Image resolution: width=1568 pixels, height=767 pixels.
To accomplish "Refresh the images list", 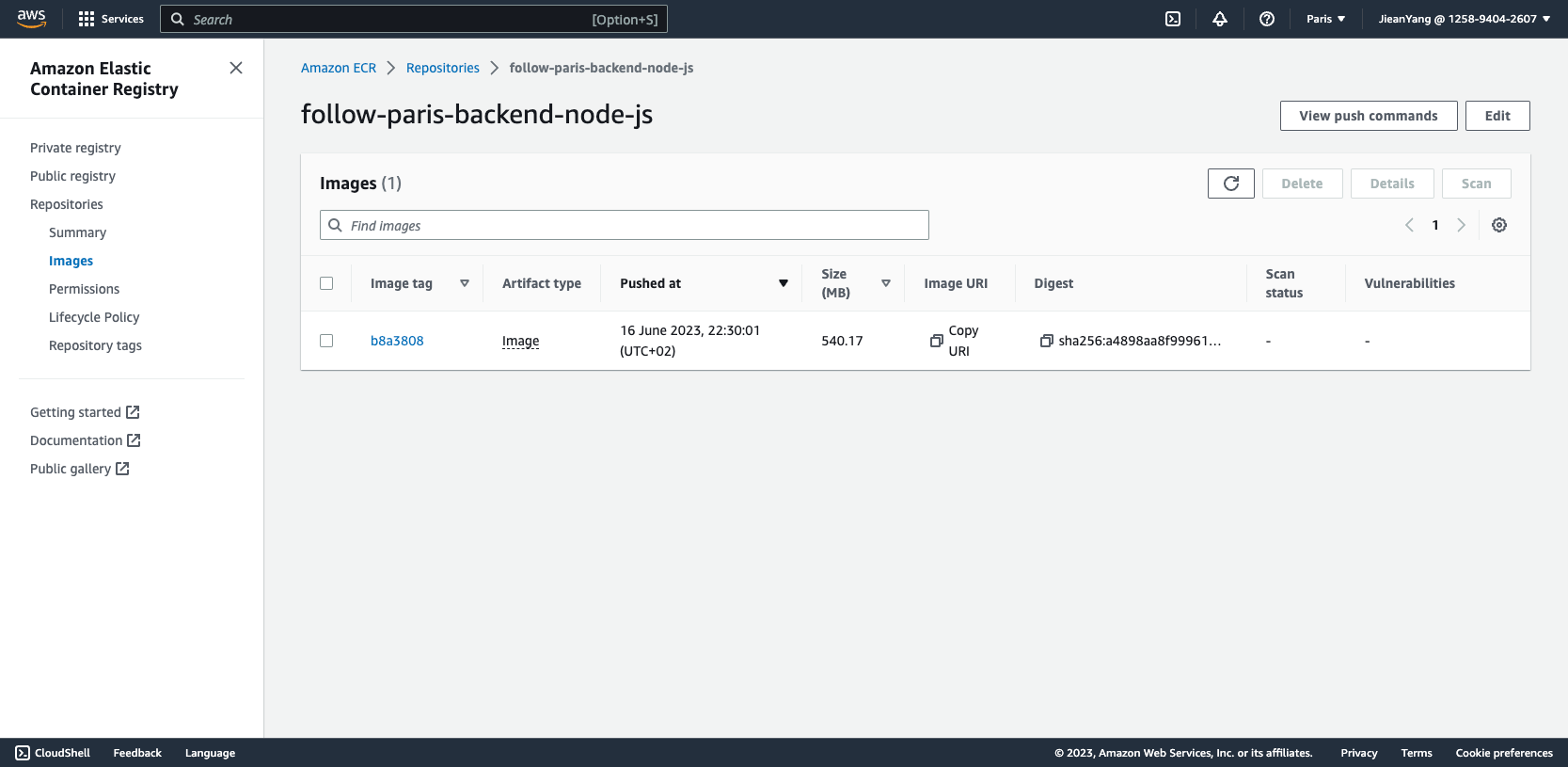I will (x=1231, y=184).
